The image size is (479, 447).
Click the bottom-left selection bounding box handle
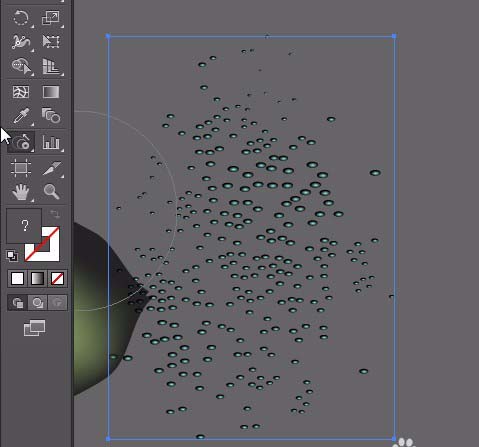108,439
